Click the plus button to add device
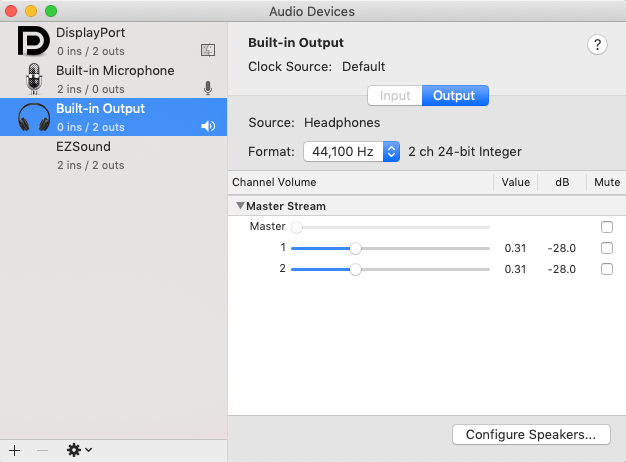Viewport: 626px width, 462px height. [14, 450]
